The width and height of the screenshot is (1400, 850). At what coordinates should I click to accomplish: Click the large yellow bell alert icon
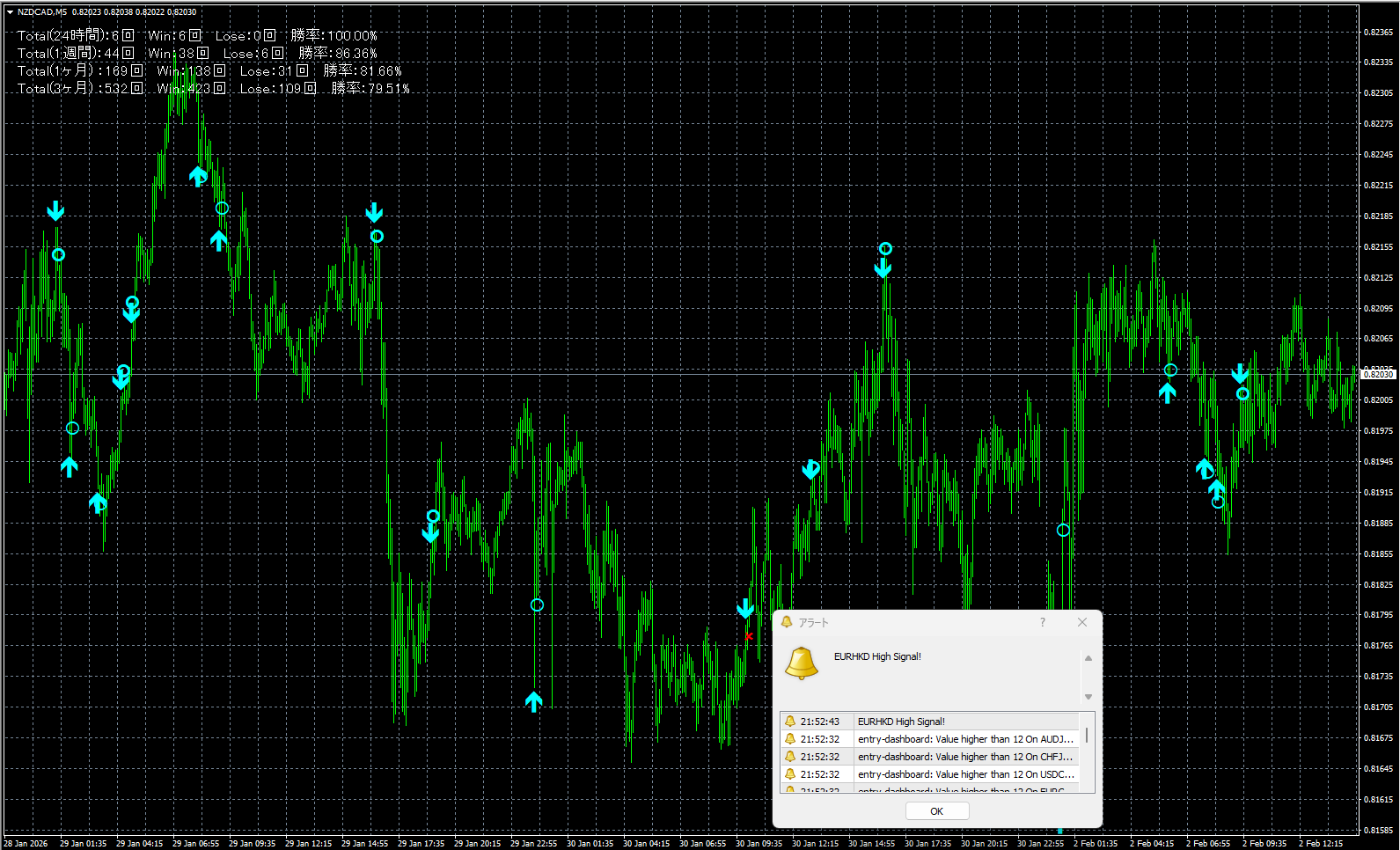(802, 663)
